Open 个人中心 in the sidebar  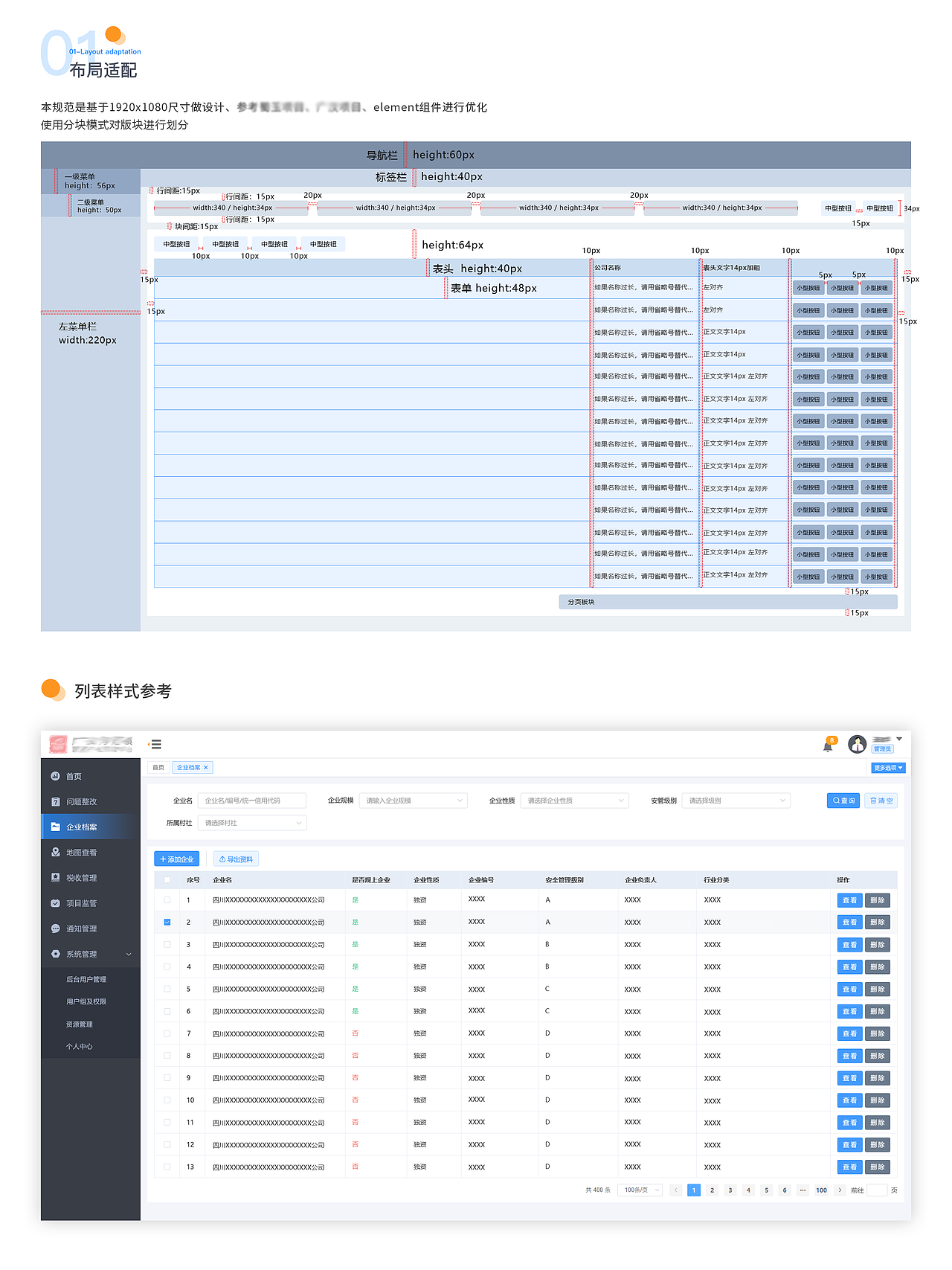80,1046
